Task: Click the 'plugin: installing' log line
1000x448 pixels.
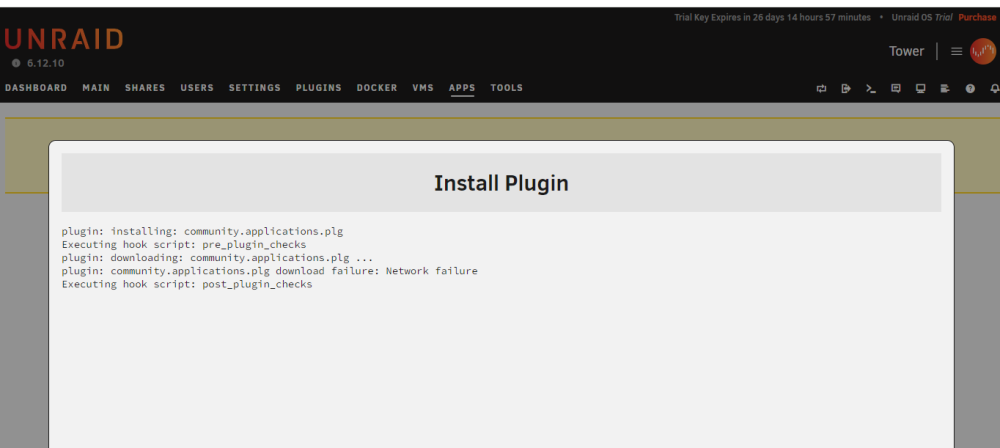Action: point(202,231)
